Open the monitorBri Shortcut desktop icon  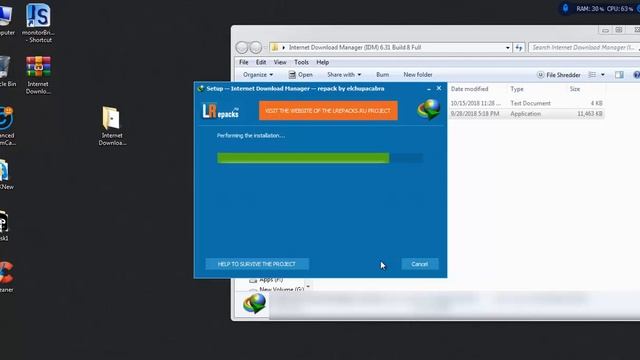[x=38, y=23]
